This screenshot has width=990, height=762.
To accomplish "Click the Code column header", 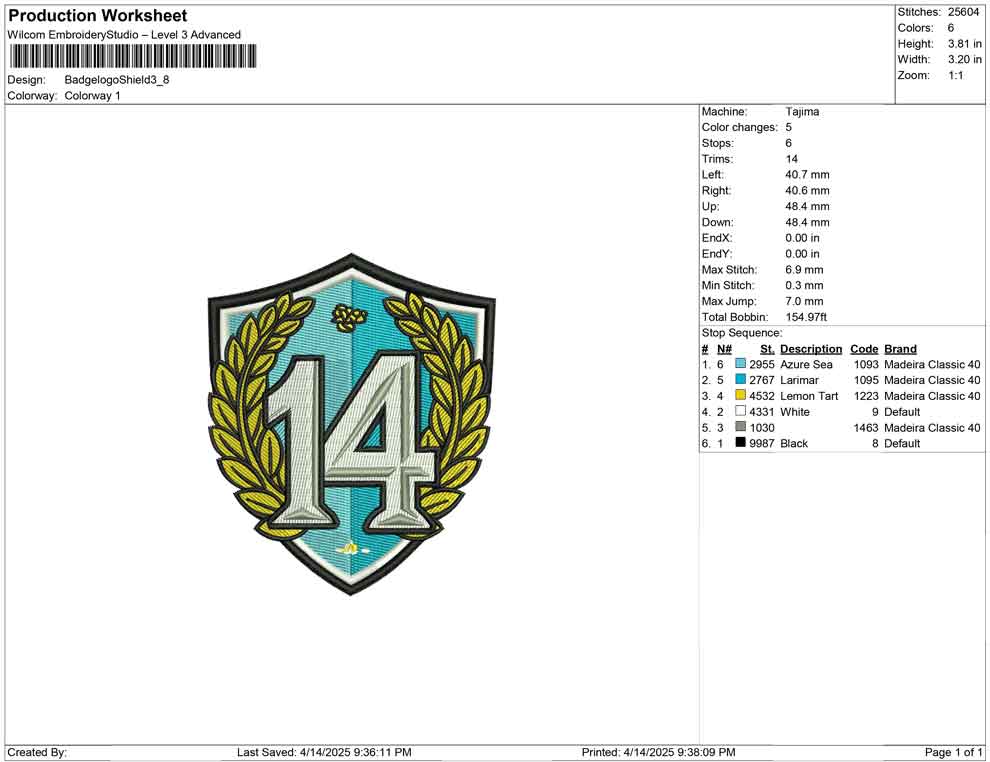I will pyautogui.click(x=864, y=349).
